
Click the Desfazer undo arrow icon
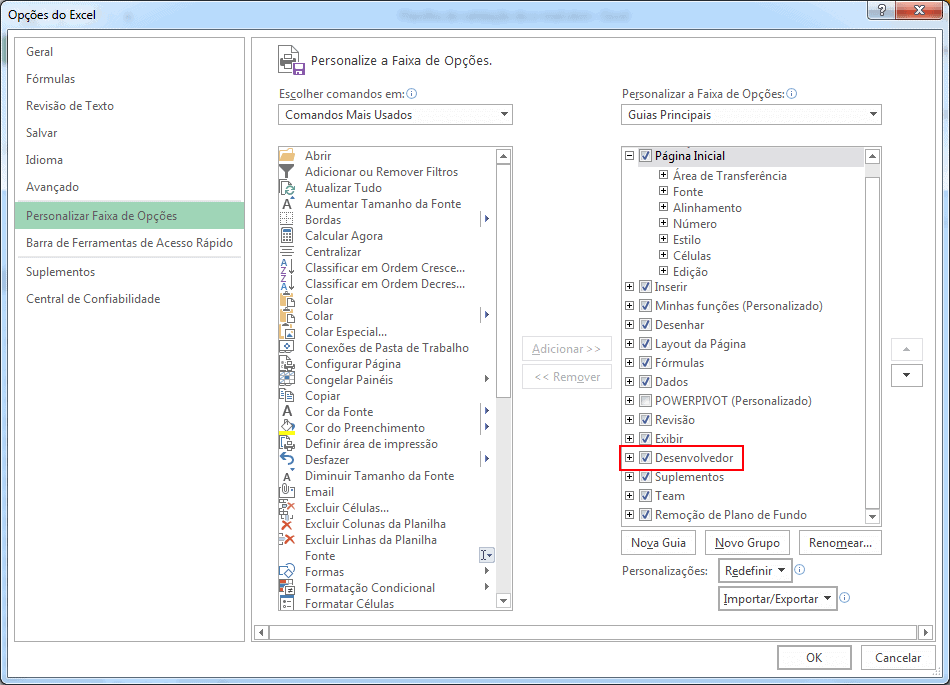(x=287, y=460)
